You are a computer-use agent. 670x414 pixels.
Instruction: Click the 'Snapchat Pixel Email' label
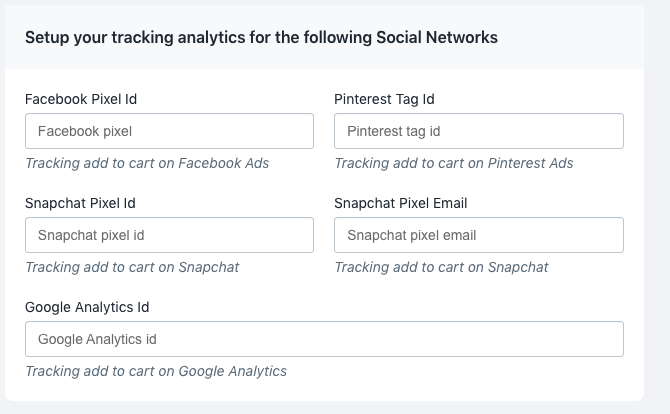pos(401,203)
